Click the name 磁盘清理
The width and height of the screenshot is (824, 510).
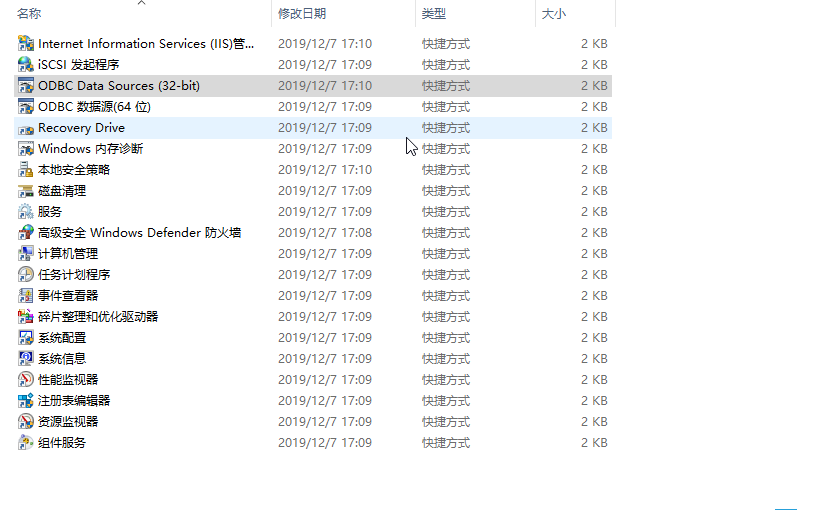[62, 191]
